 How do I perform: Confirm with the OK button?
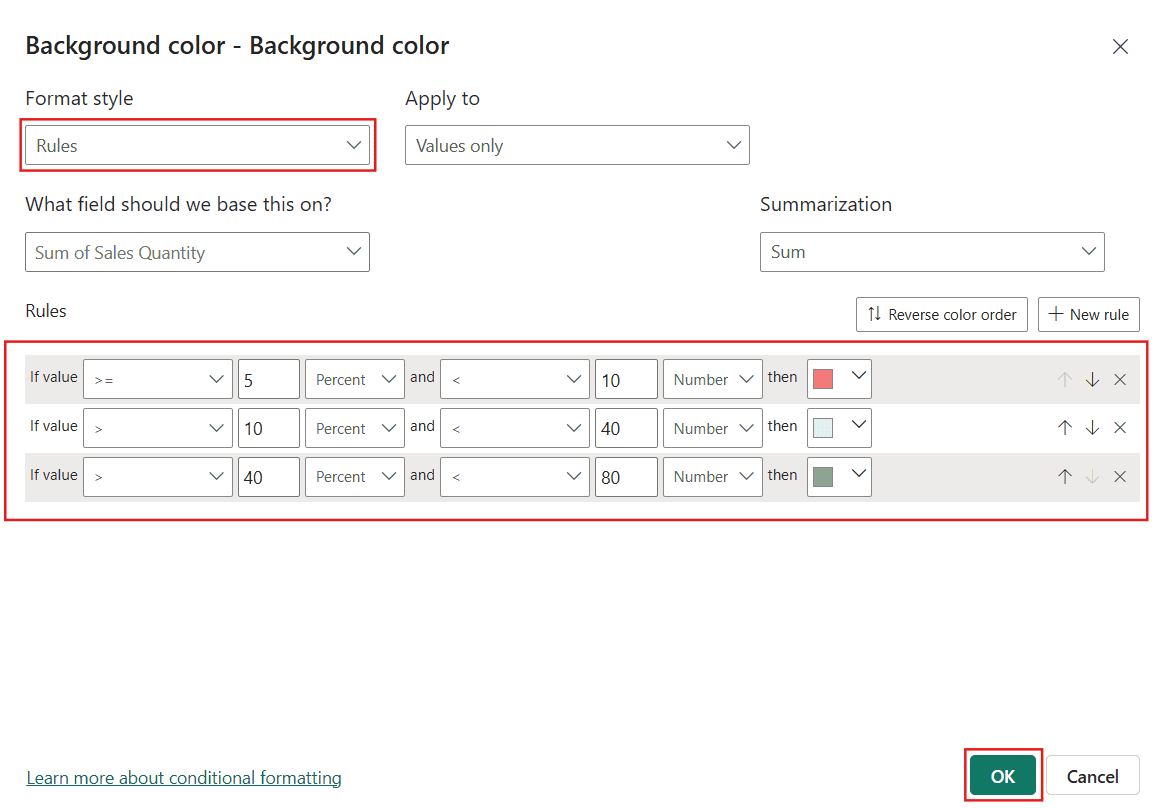pos(1002,775)
